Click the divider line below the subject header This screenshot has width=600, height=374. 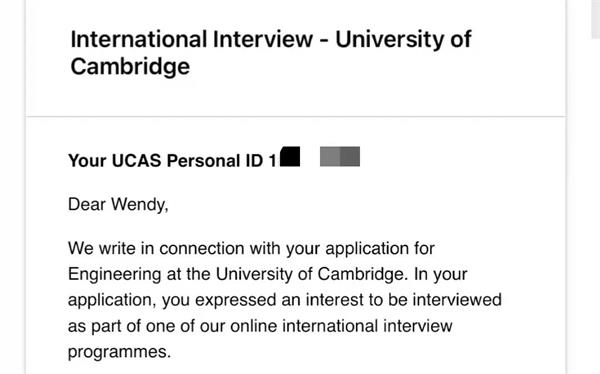click(x=296, y=116)
